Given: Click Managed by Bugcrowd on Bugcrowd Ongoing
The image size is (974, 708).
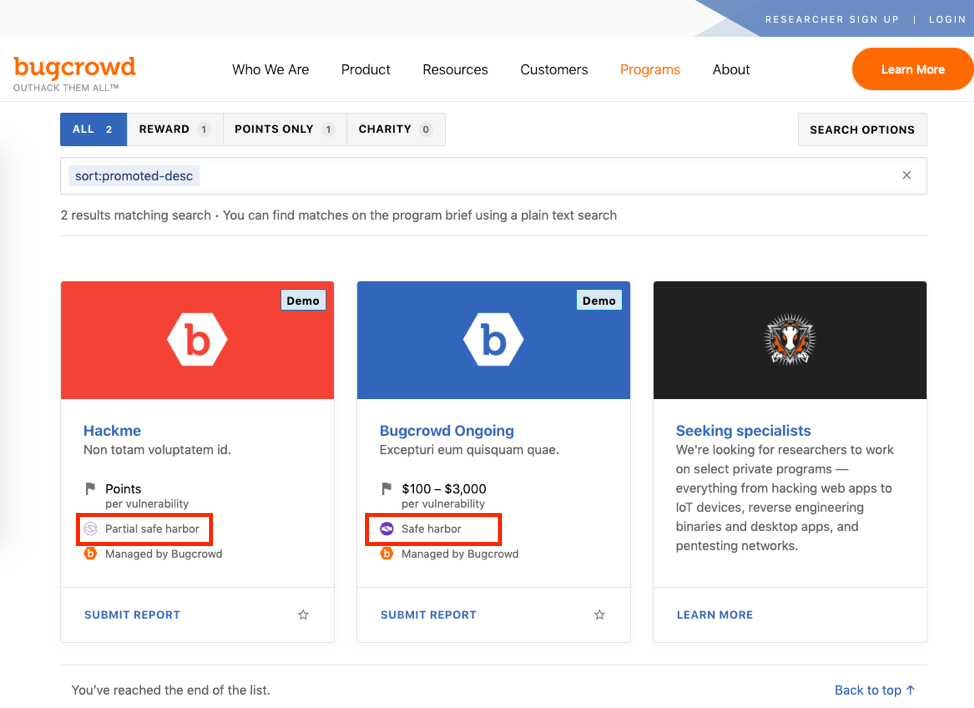Looking at the screenshot, I should pos(460,553).
